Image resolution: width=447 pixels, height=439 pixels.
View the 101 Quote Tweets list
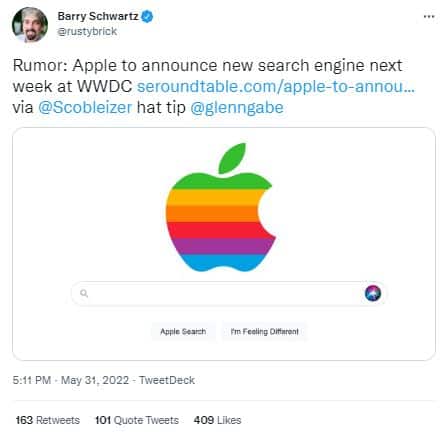coord(137,420)
